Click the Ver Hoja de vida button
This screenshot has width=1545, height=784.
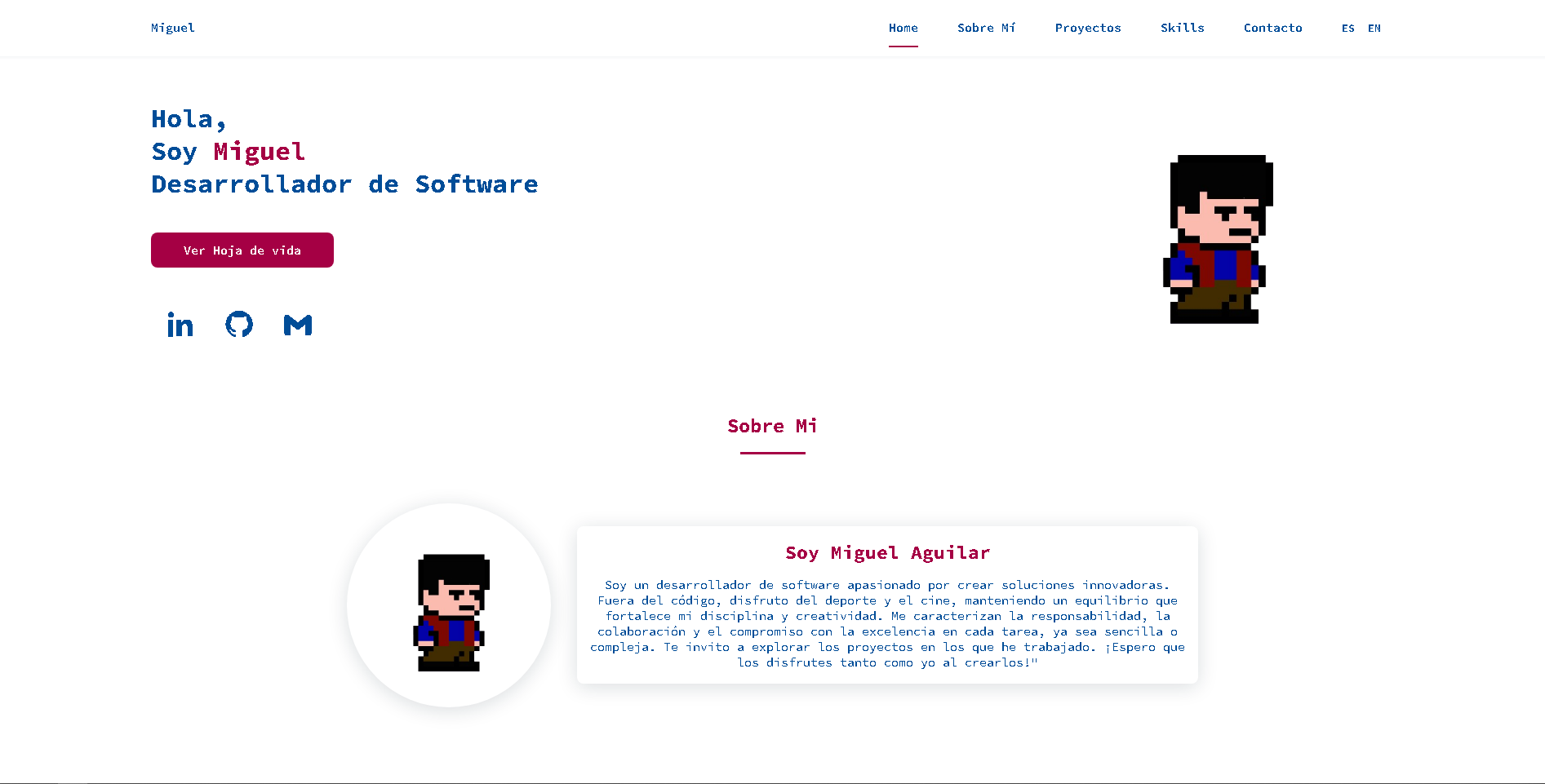[242, 250]
